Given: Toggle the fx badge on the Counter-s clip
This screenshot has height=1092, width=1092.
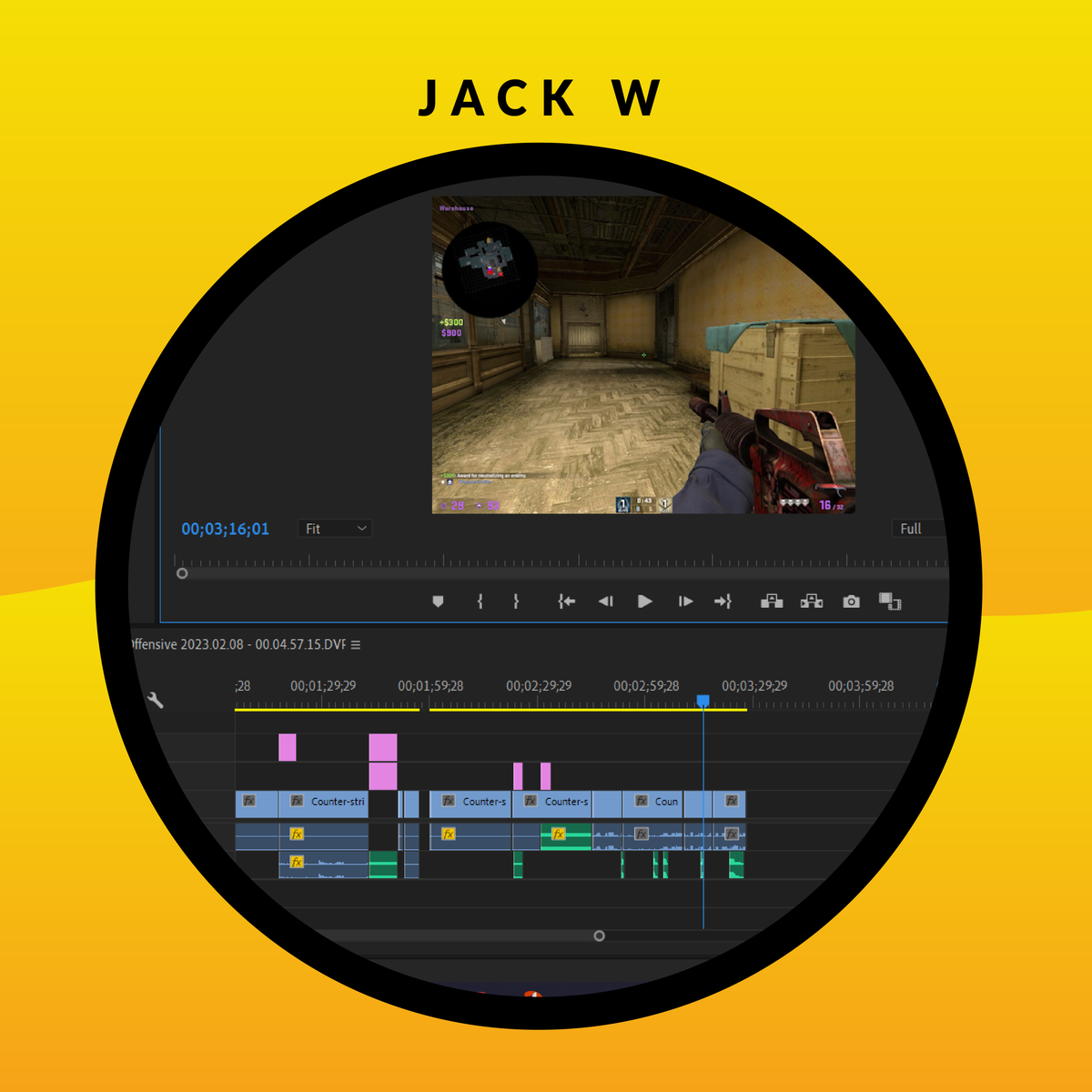Looking at the screenshot, I should 447,802.
